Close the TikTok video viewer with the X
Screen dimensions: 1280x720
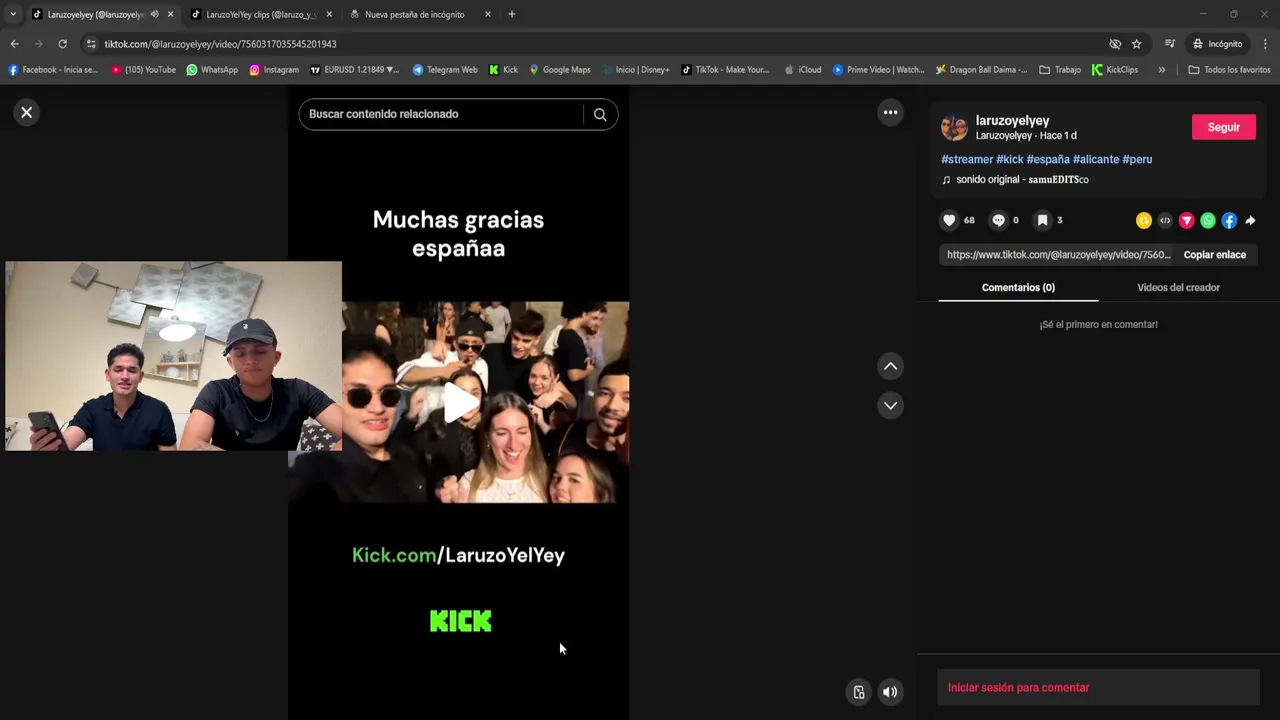[x=27, y=112]
